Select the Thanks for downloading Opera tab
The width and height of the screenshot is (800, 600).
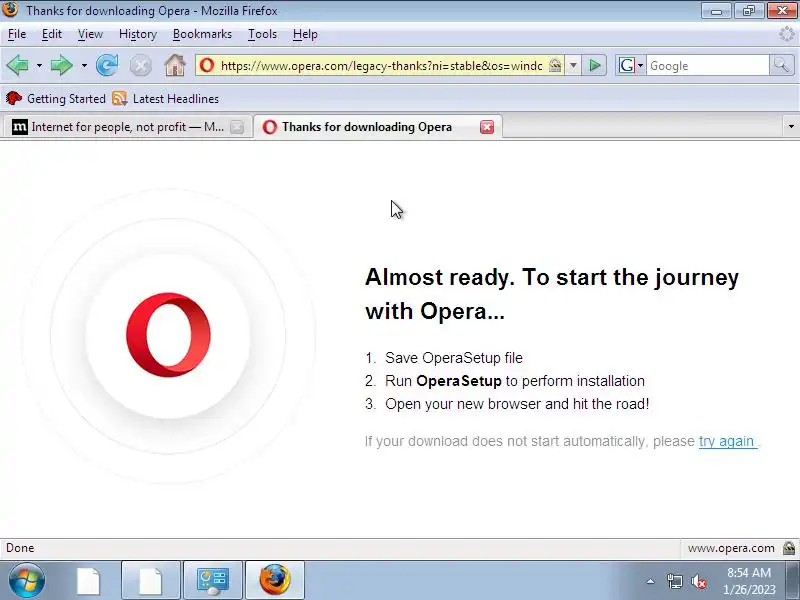click(x=378, y=127)
